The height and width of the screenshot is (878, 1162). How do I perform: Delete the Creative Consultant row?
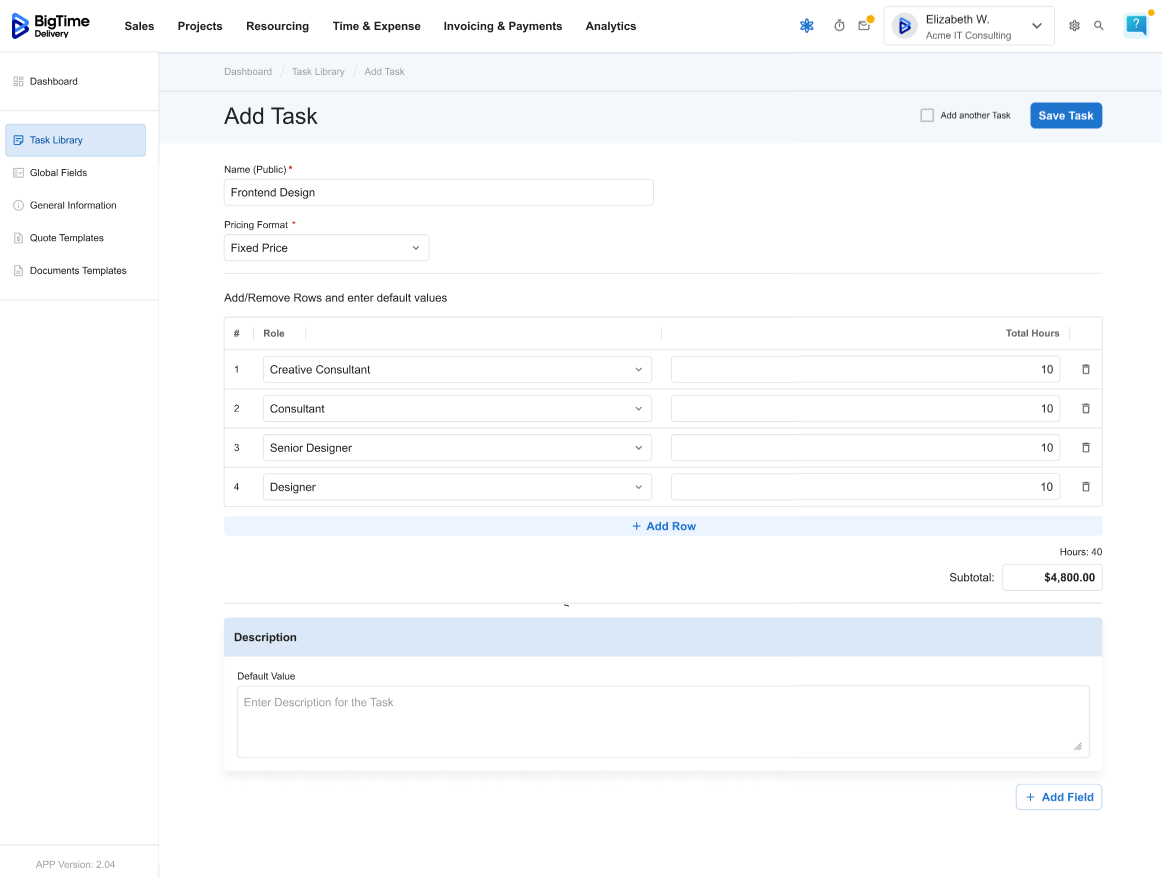coord(1086,369)
